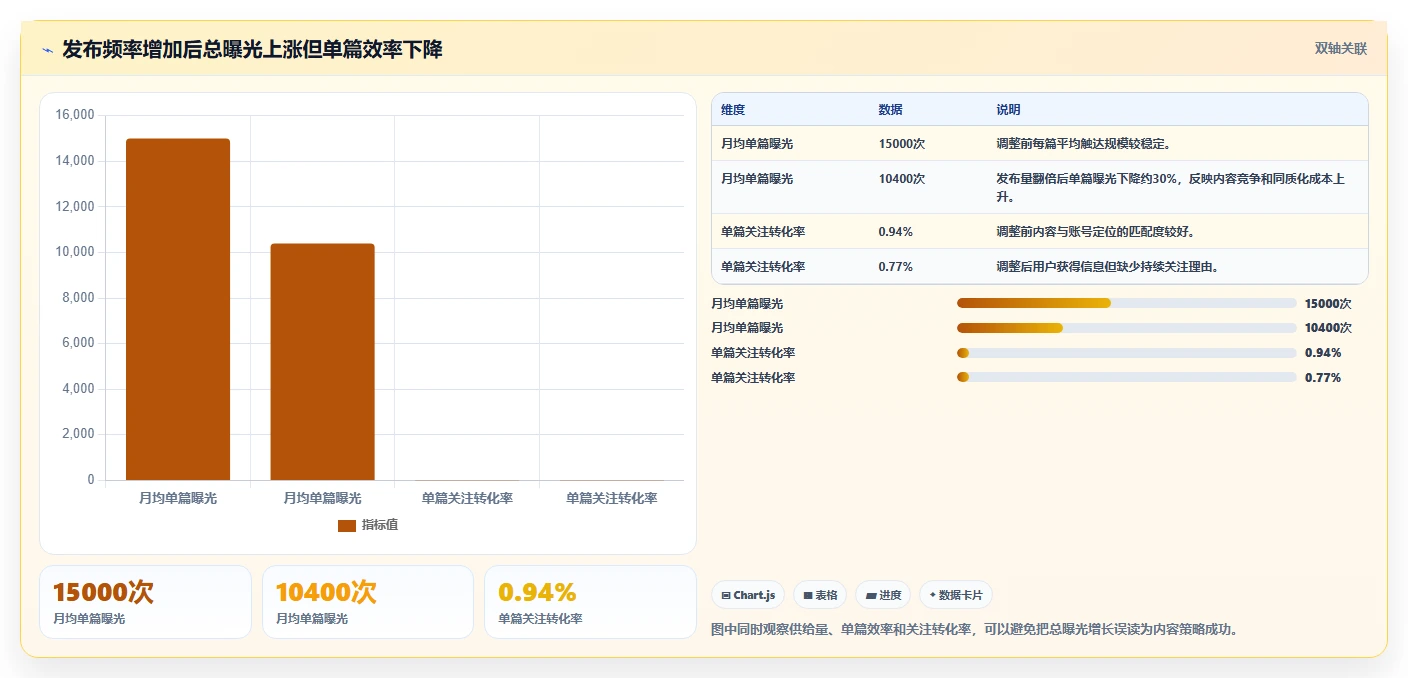Click the progress bar labeled 0.77%
Viewport: 1408px width, 678px height.
pos(1126,377)
